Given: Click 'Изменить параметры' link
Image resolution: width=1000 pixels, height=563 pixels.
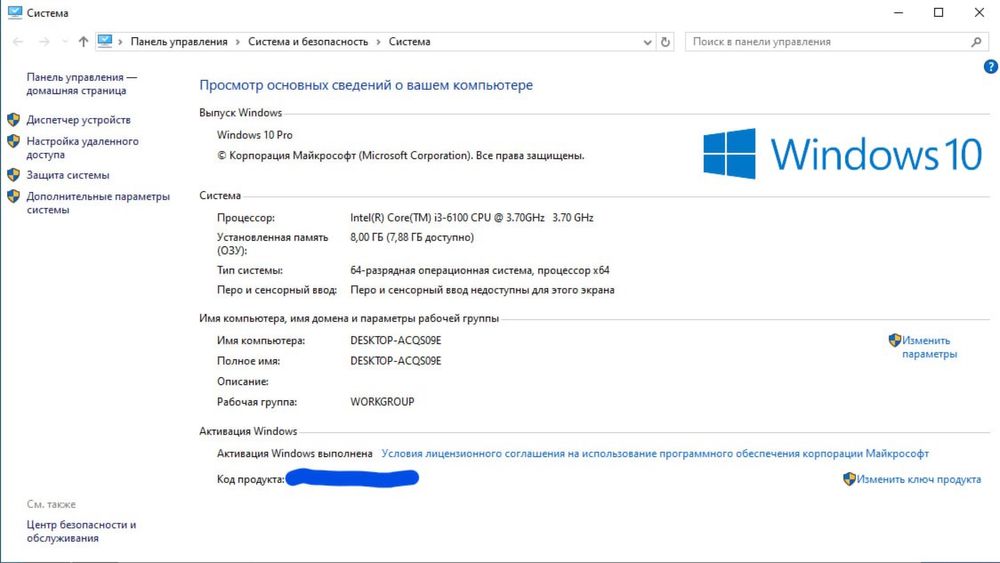Looking at the screenshot, I should pos(929,347).
